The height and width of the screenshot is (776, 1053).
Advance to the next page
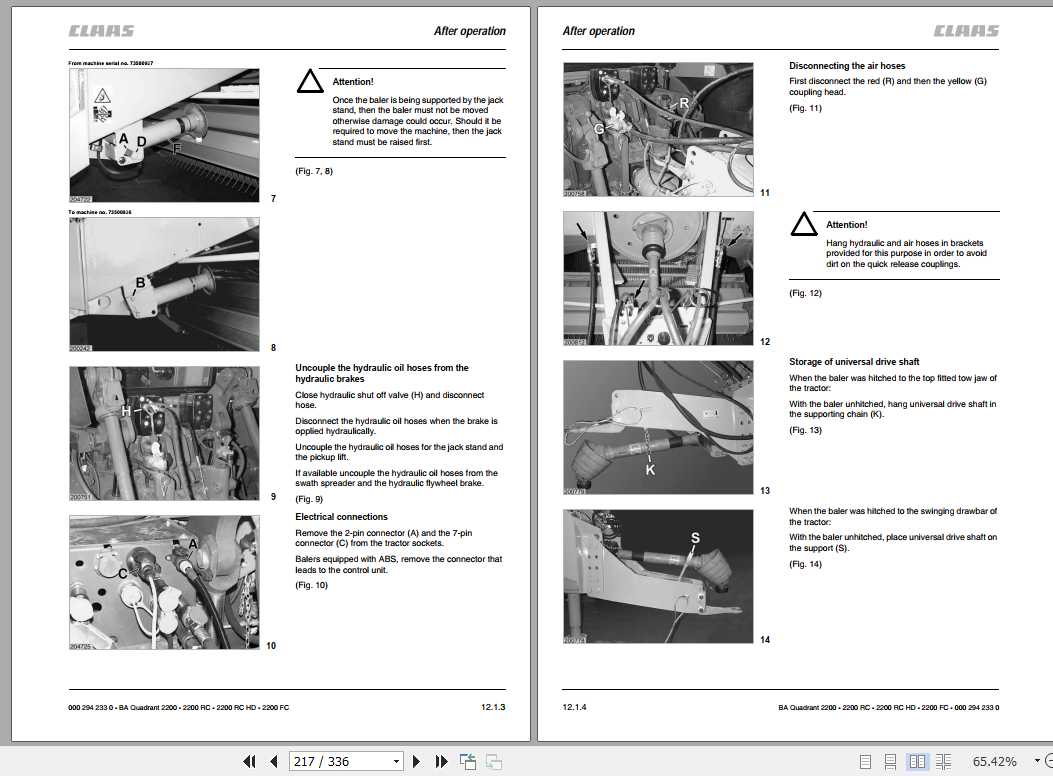point(416,761)
